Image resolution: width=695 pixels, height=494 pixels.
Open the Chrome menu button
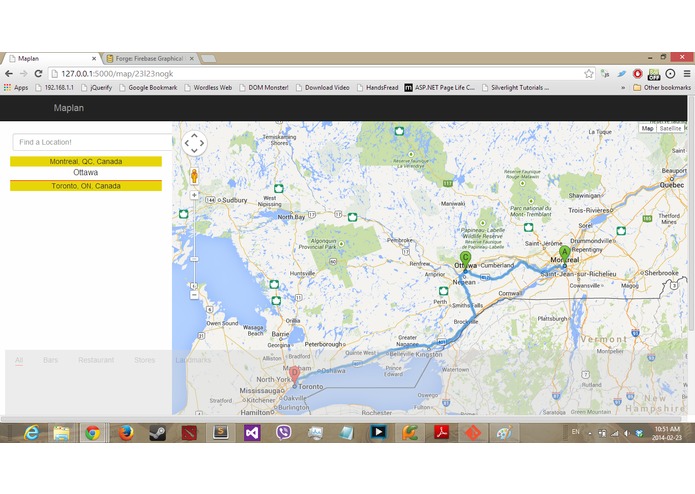pyautogui.click(x=686, y=74)
